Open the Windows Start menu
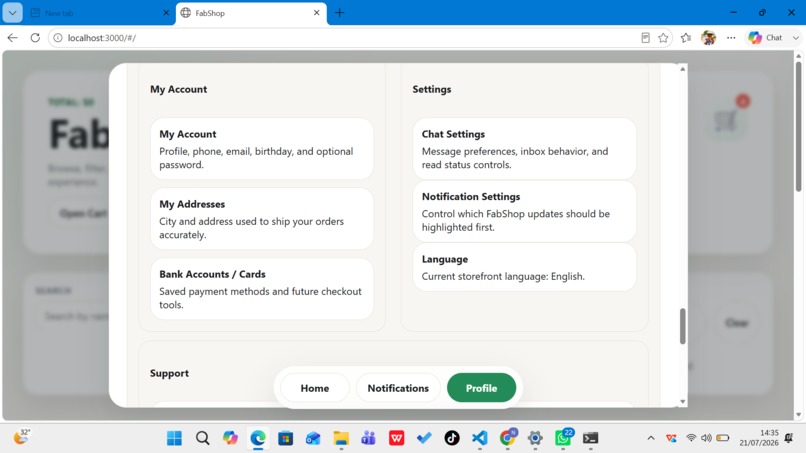Image resolution: width=806 pixels, height=453 pixels. [x=174, y=438]
